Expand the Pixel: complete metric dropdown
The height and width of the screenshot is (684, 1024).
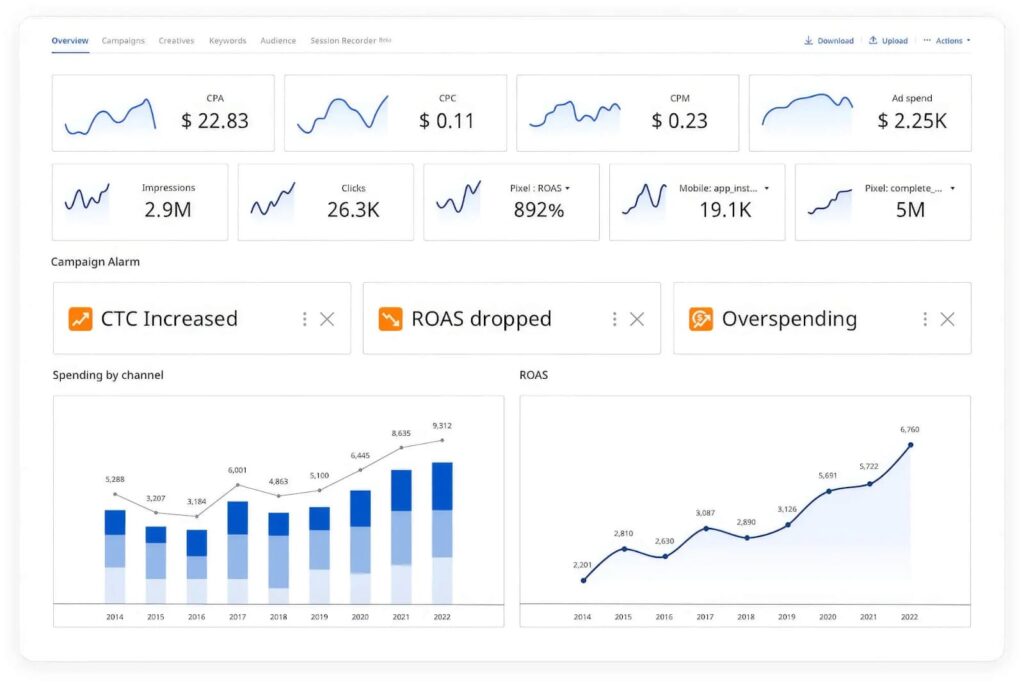[x=953, y=188]
